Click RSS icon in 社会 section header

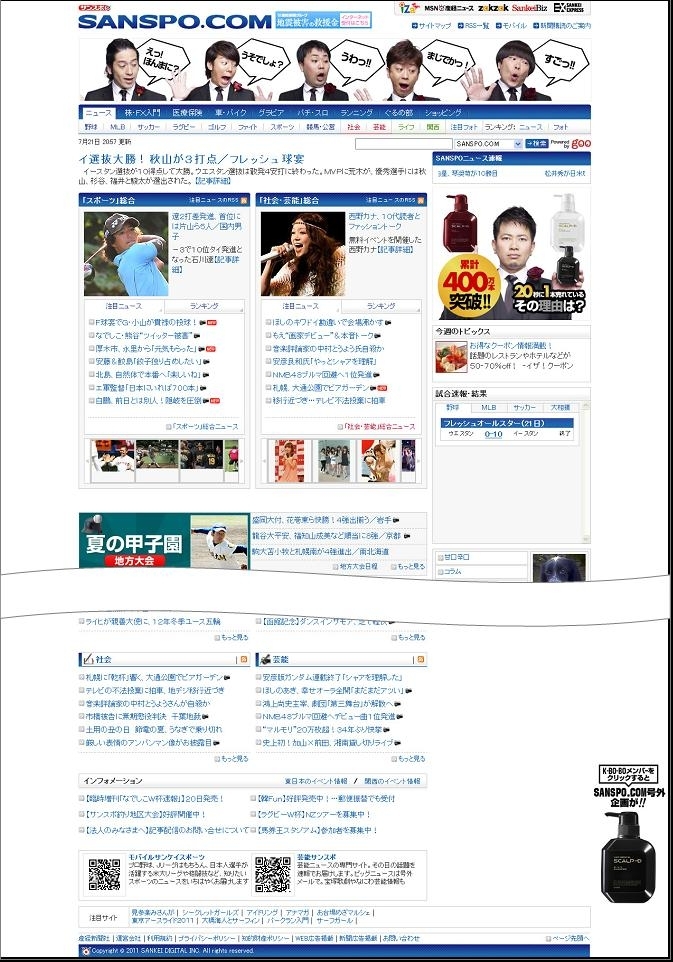[x=244, y=660]
